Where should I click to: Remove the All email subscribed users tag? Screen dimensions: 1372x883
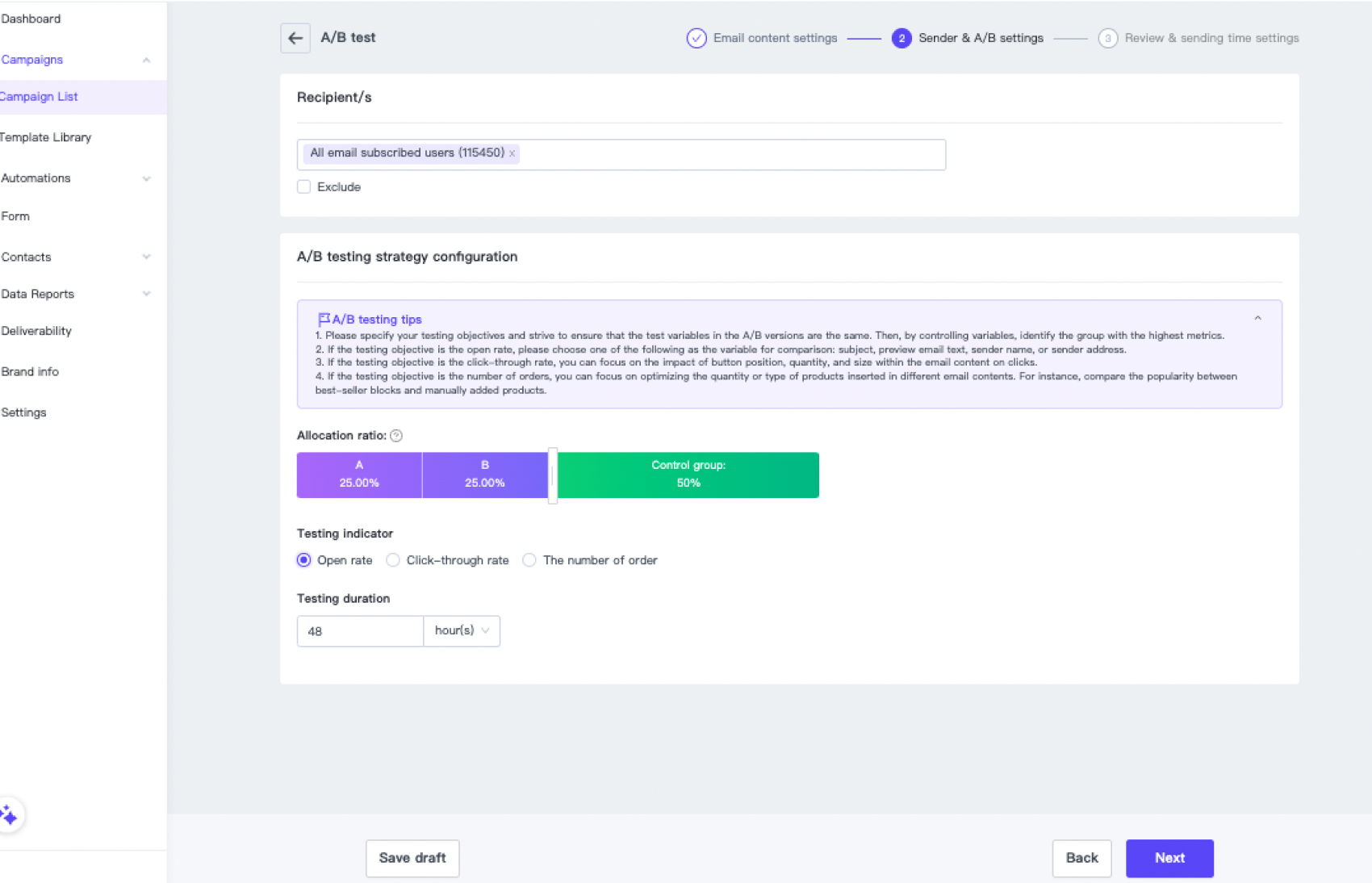pyautogui.click(x=512, y=153)
